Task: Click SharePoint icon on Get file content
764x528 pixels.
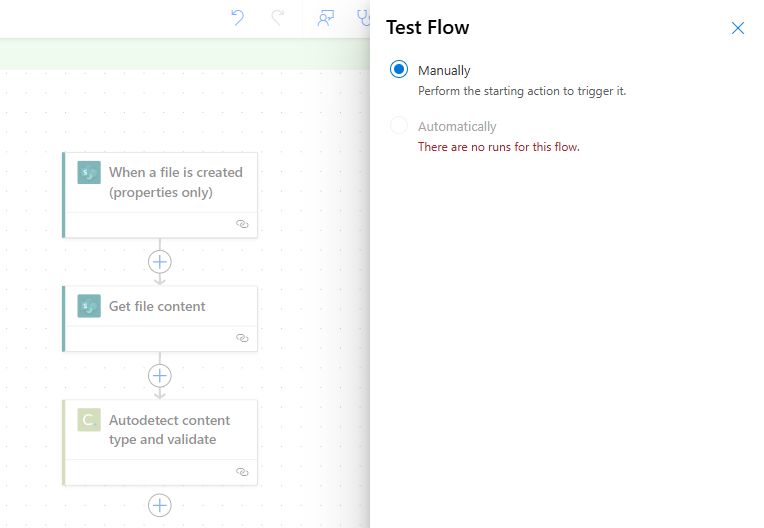Action: click(x=89, y=306)
